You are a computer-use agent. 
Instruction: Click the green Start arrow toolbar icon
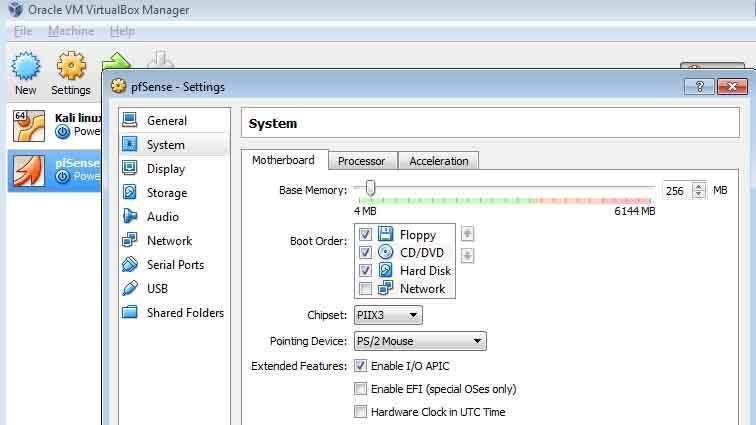[x=116, y=61]
